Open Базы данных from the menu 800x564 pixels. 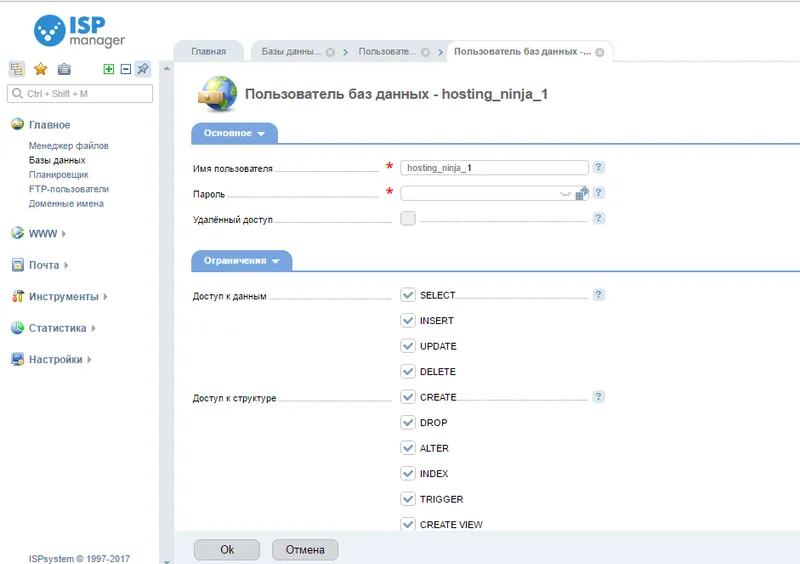click(x=57, y=160)
